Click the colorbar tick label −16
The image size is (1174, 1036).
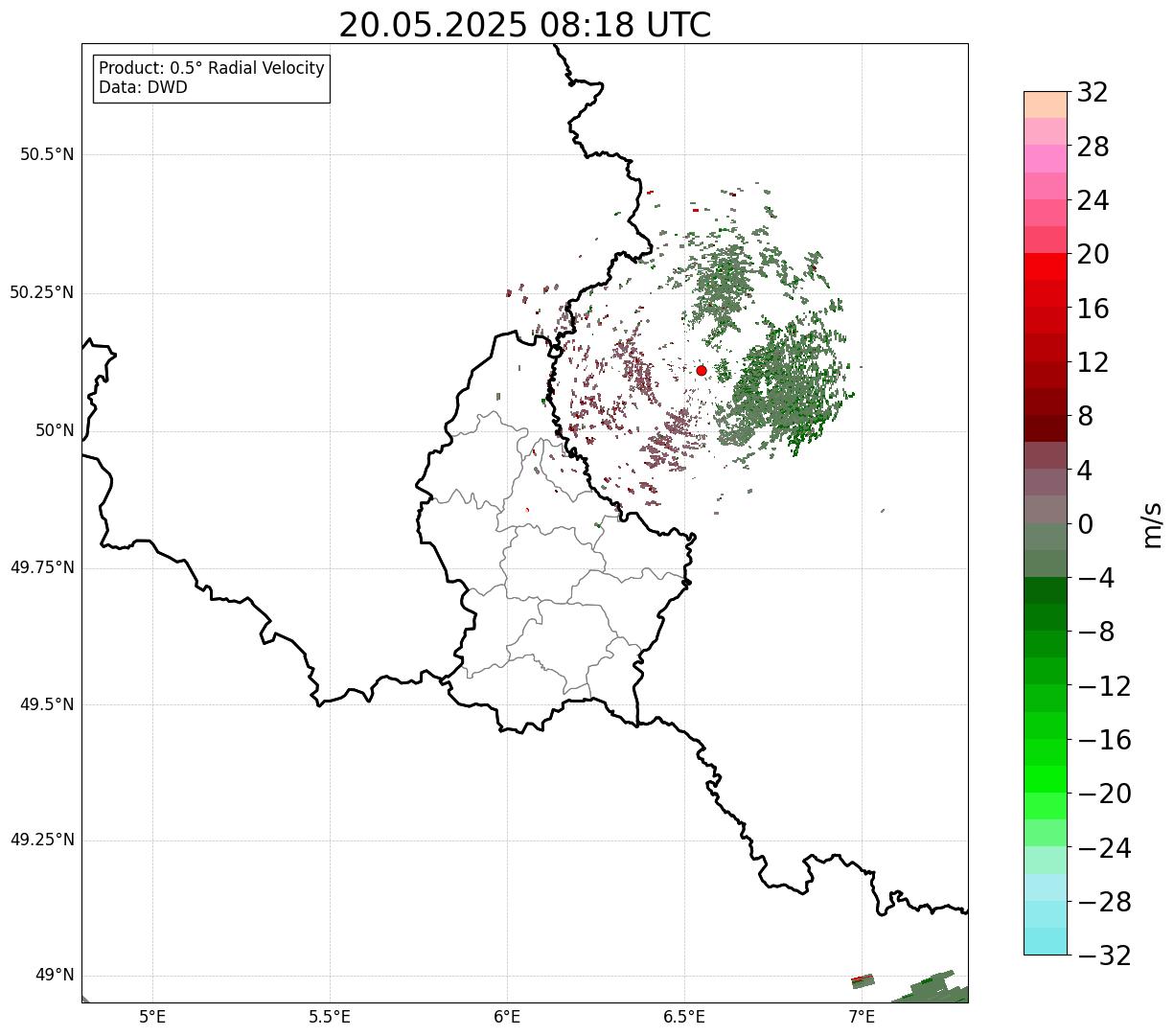pos(1104,740)
